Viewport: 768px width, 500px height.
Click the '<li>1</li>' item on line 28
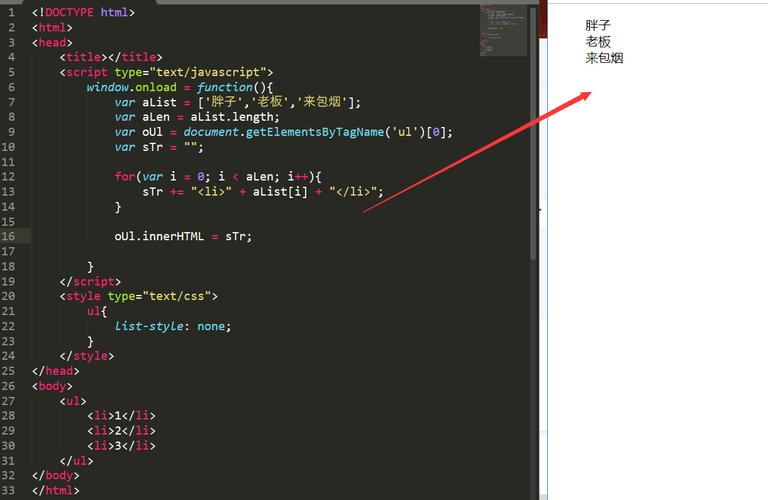(x=121, y=416)
